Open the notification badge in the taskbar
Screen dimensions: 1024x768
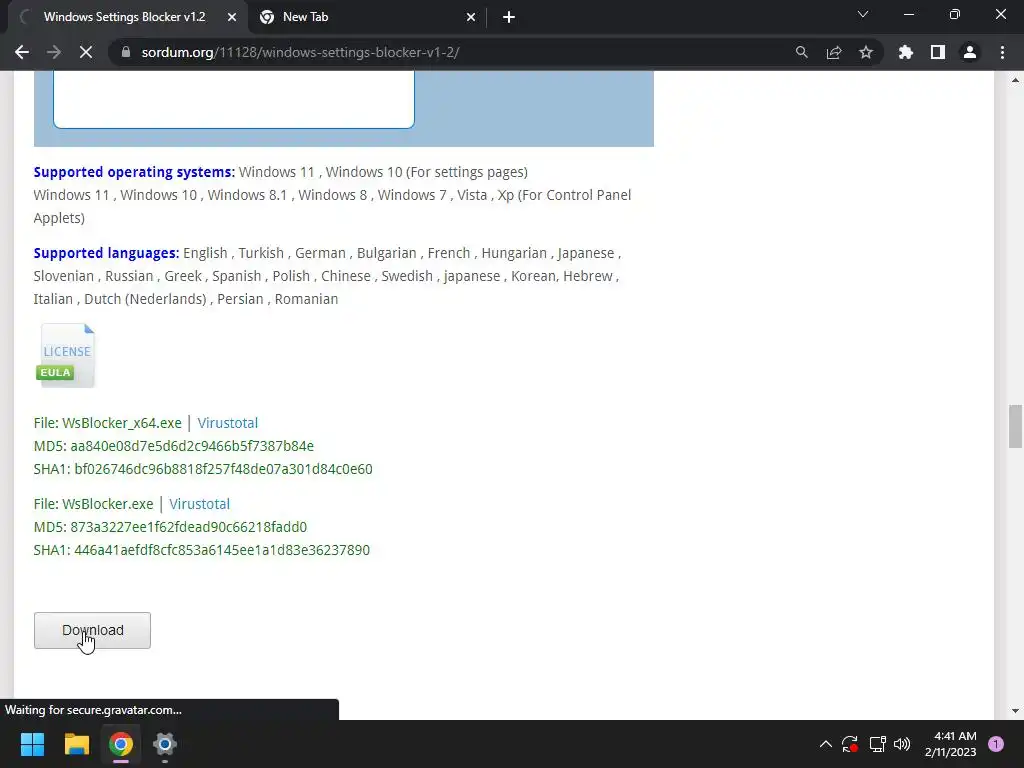click(996, 744)
